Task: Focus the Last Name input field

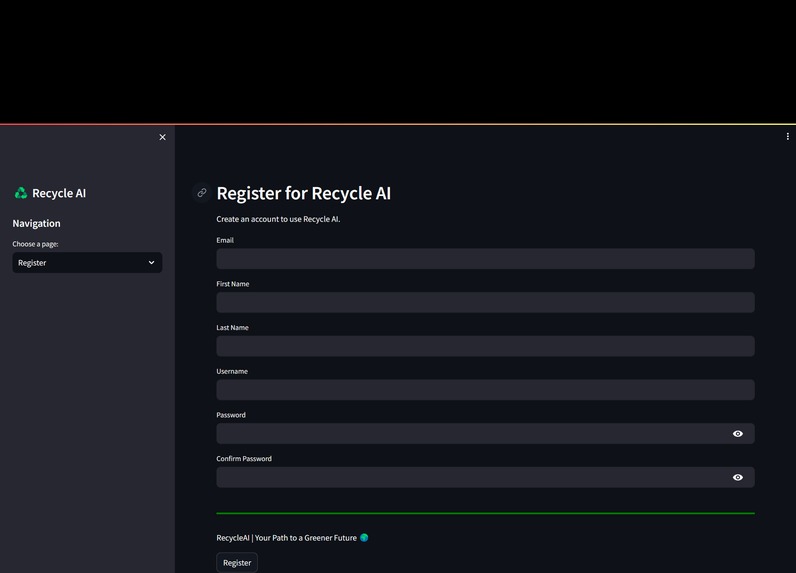Action: click(x=485, y=346)
